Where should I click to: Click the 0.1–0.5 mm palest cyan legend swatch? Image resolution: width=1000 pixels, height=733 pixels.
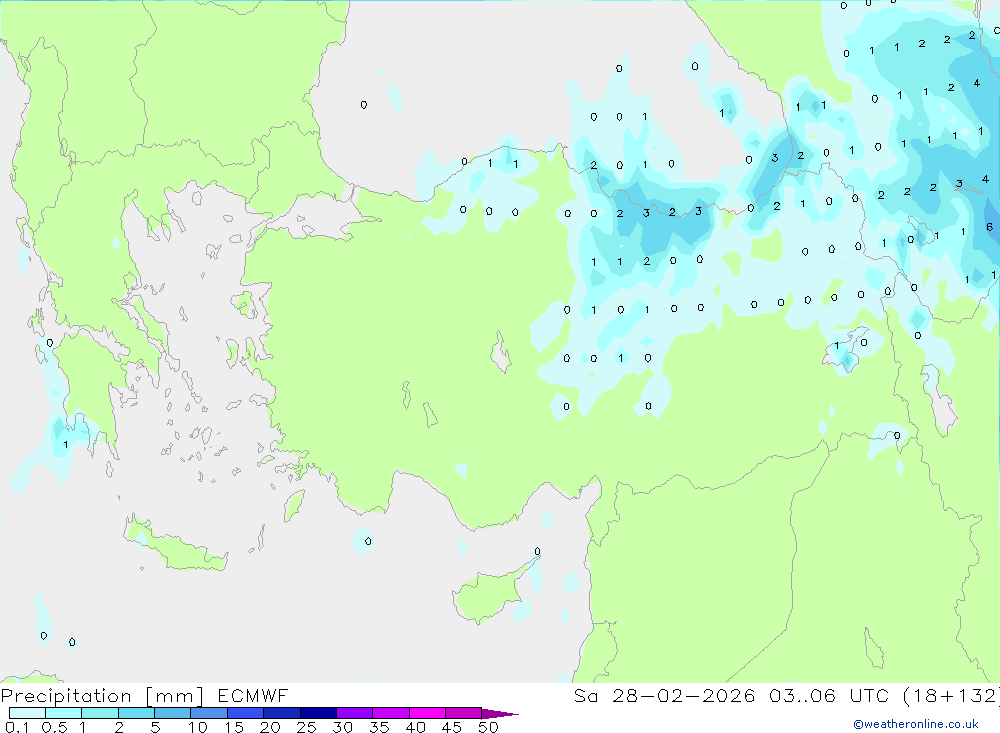[x=27, y=713]
